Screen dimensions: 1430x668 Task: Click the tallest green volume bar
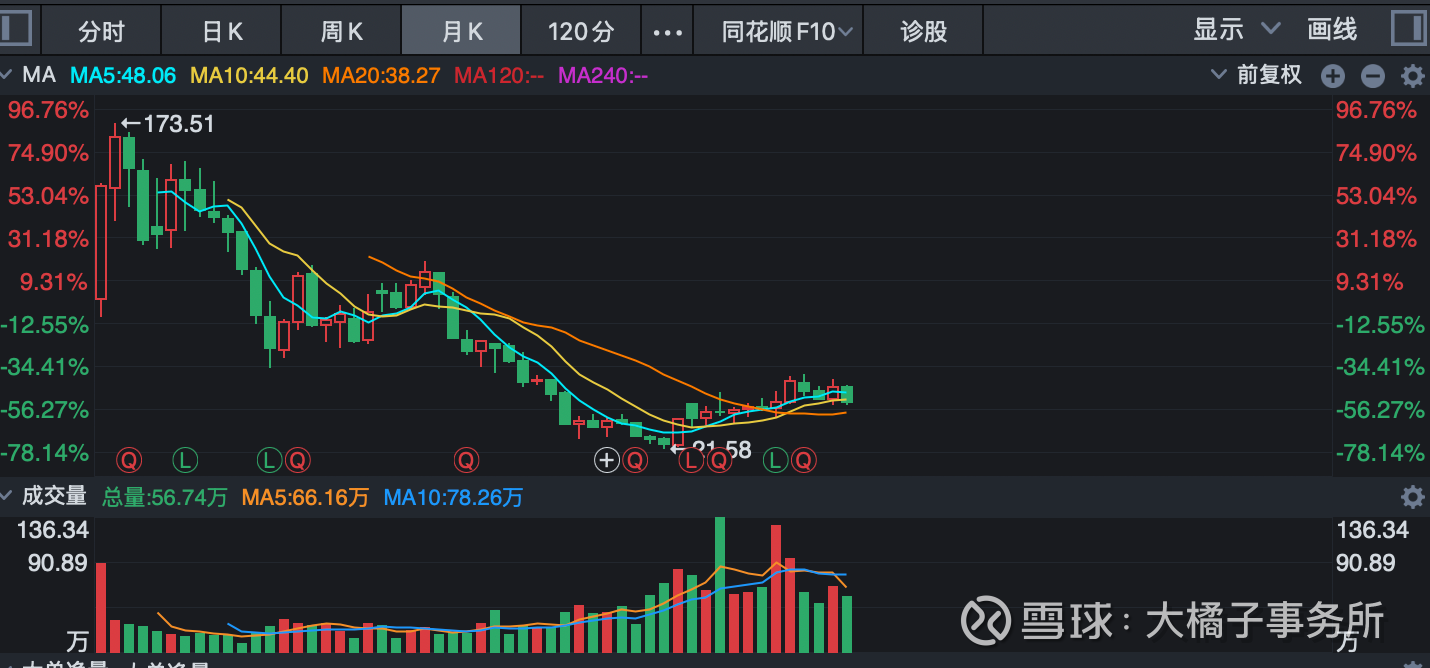(x=720, y=584)
